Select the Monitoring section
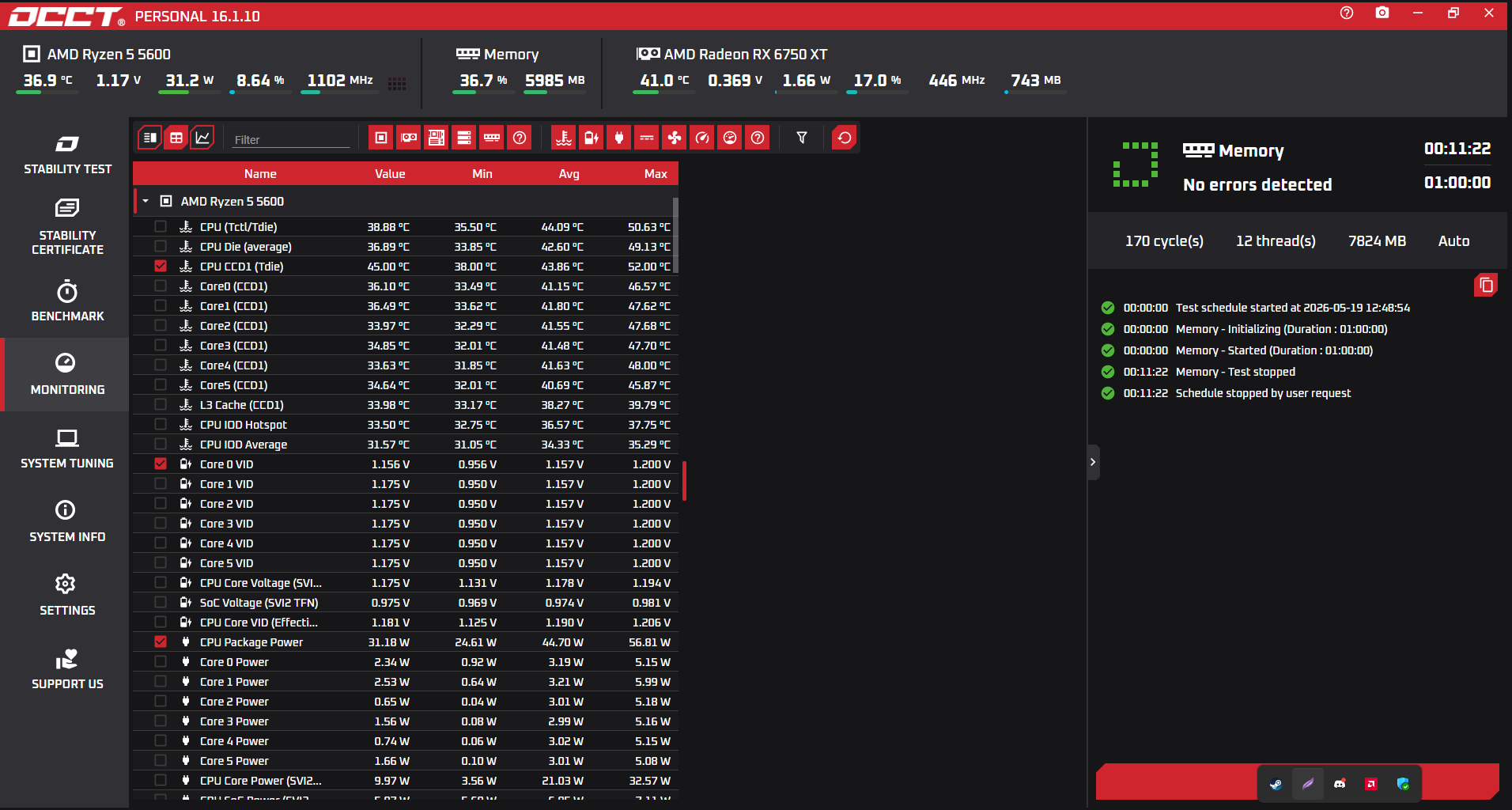The width and height of the screenshot is (1512, 810). [67, 374]
